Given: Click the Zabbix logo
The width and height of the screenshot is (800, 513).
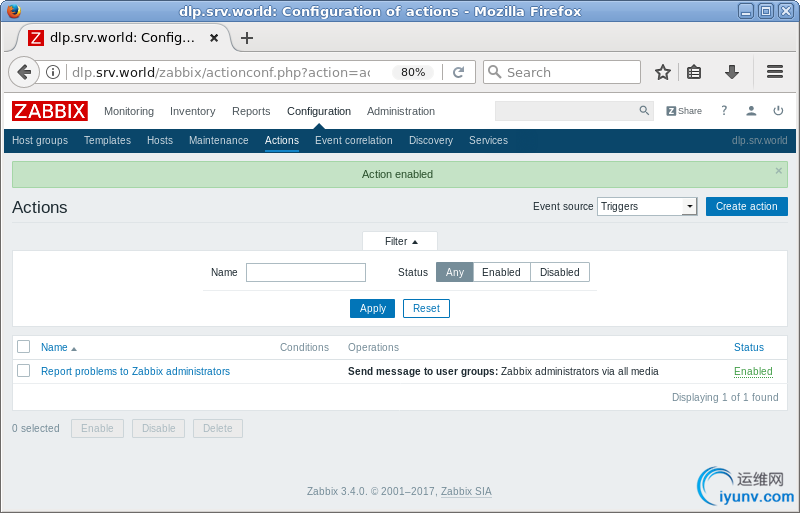Looking at the screenshot, I should pos(50,111).
